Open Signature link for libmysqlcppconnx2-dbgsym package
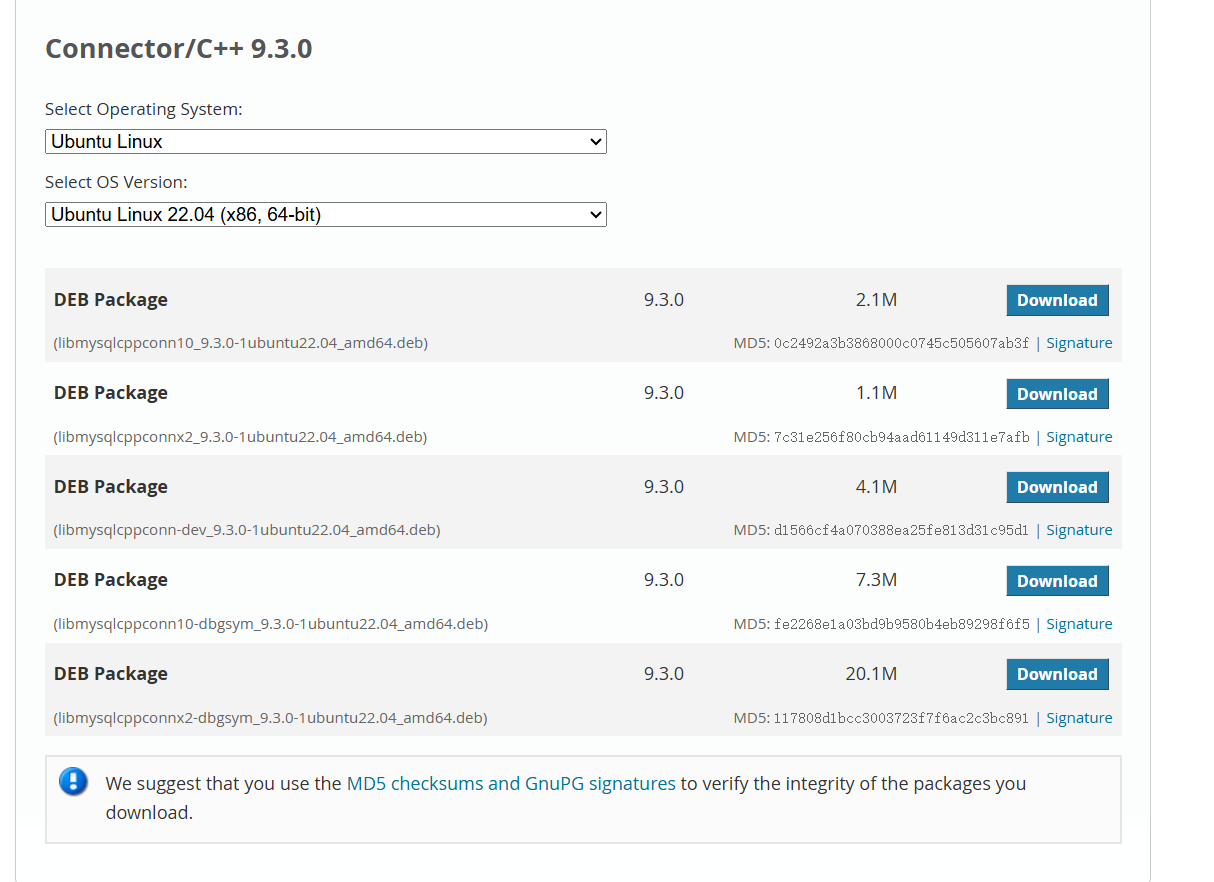 tap(1079, 718)
